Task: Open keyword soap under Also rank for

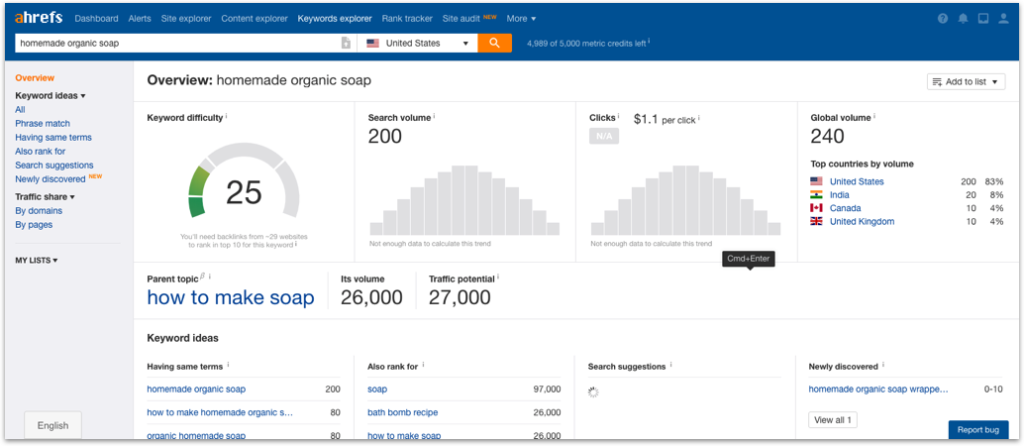Action: (377, 389)
